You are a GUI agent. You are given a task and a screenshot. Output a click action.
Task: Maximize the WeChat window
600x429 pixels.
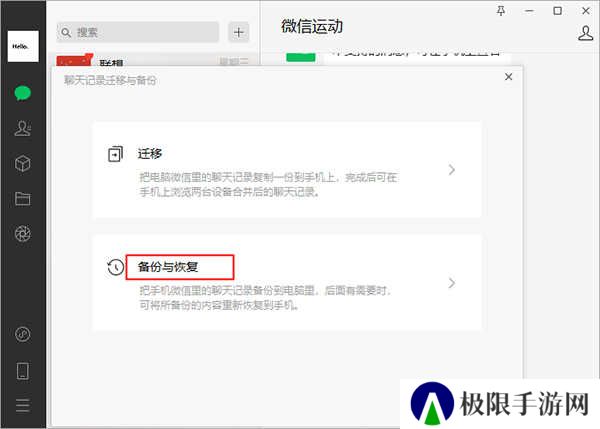pos(558,11)
